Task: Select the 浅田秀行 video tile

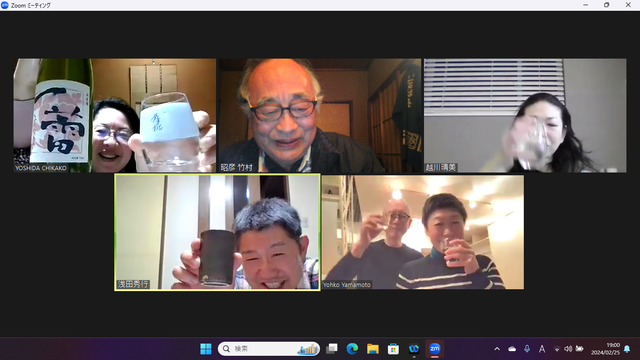Action: coord(217,232)
